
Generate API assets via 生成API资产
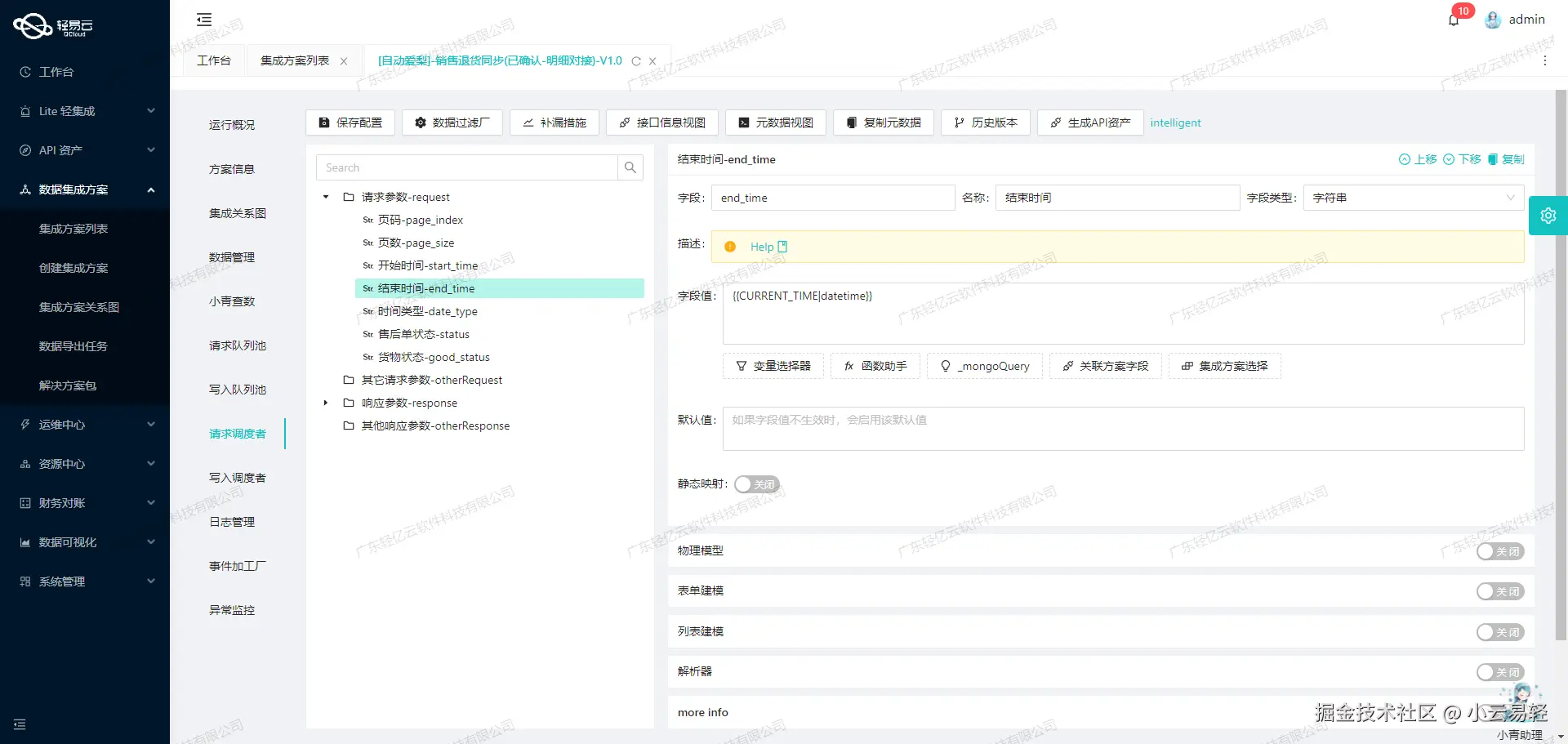[x=1089, y=123]
